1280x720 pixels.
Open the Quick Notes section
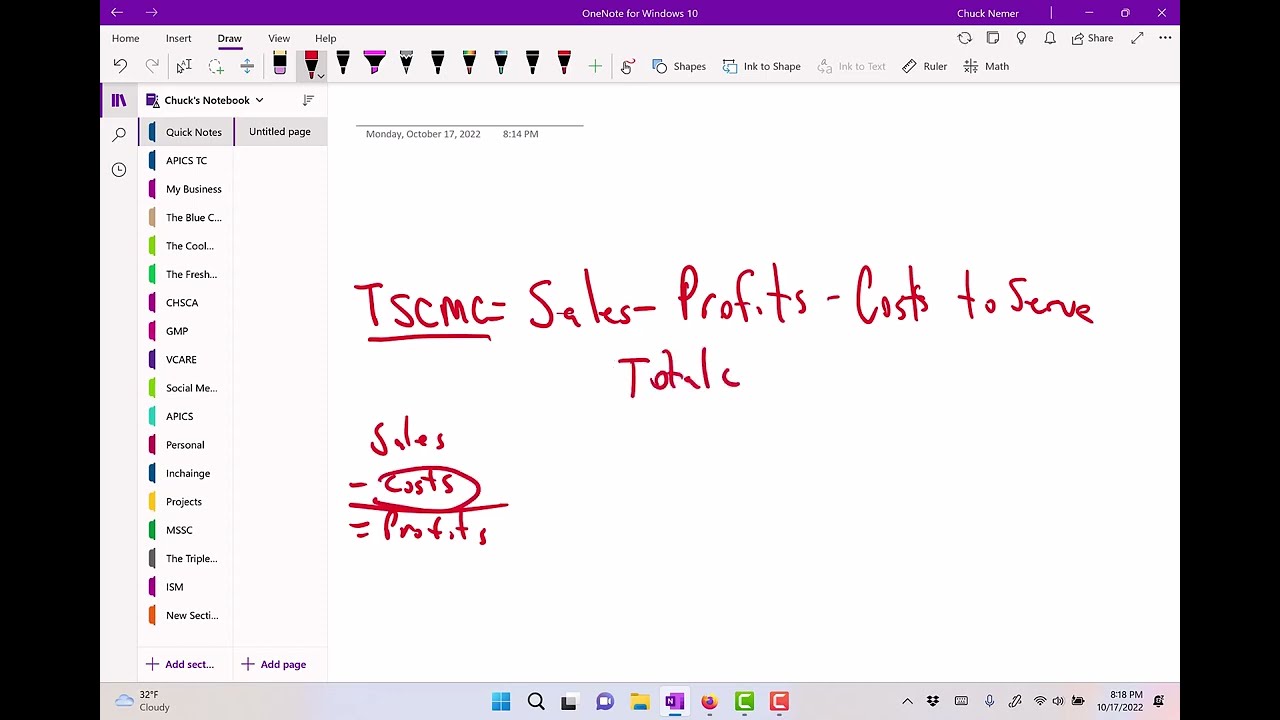click(186, 132)
